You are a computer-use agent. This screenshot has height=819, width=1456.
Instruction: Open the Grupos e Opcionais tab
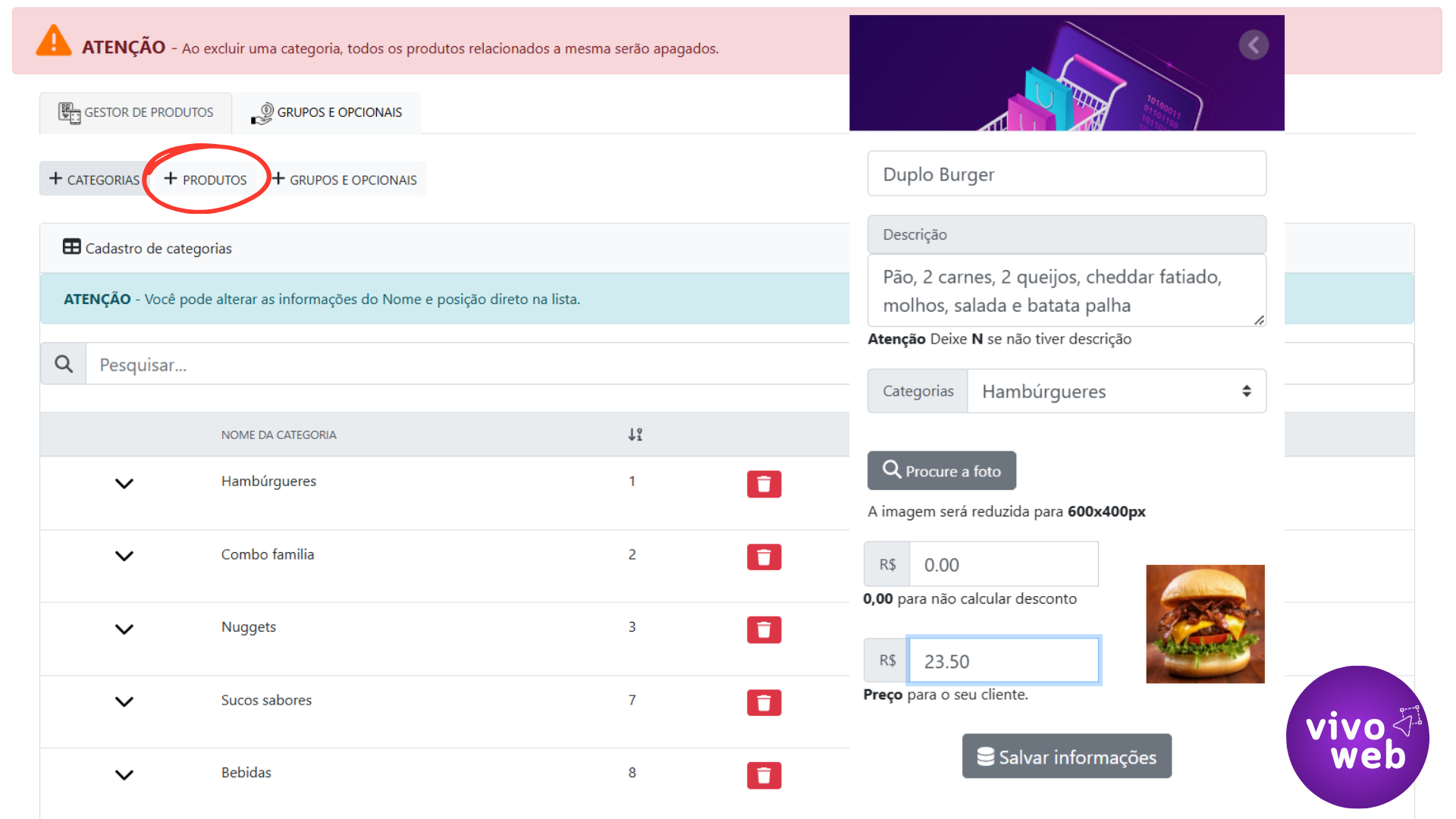click(327, 113)
